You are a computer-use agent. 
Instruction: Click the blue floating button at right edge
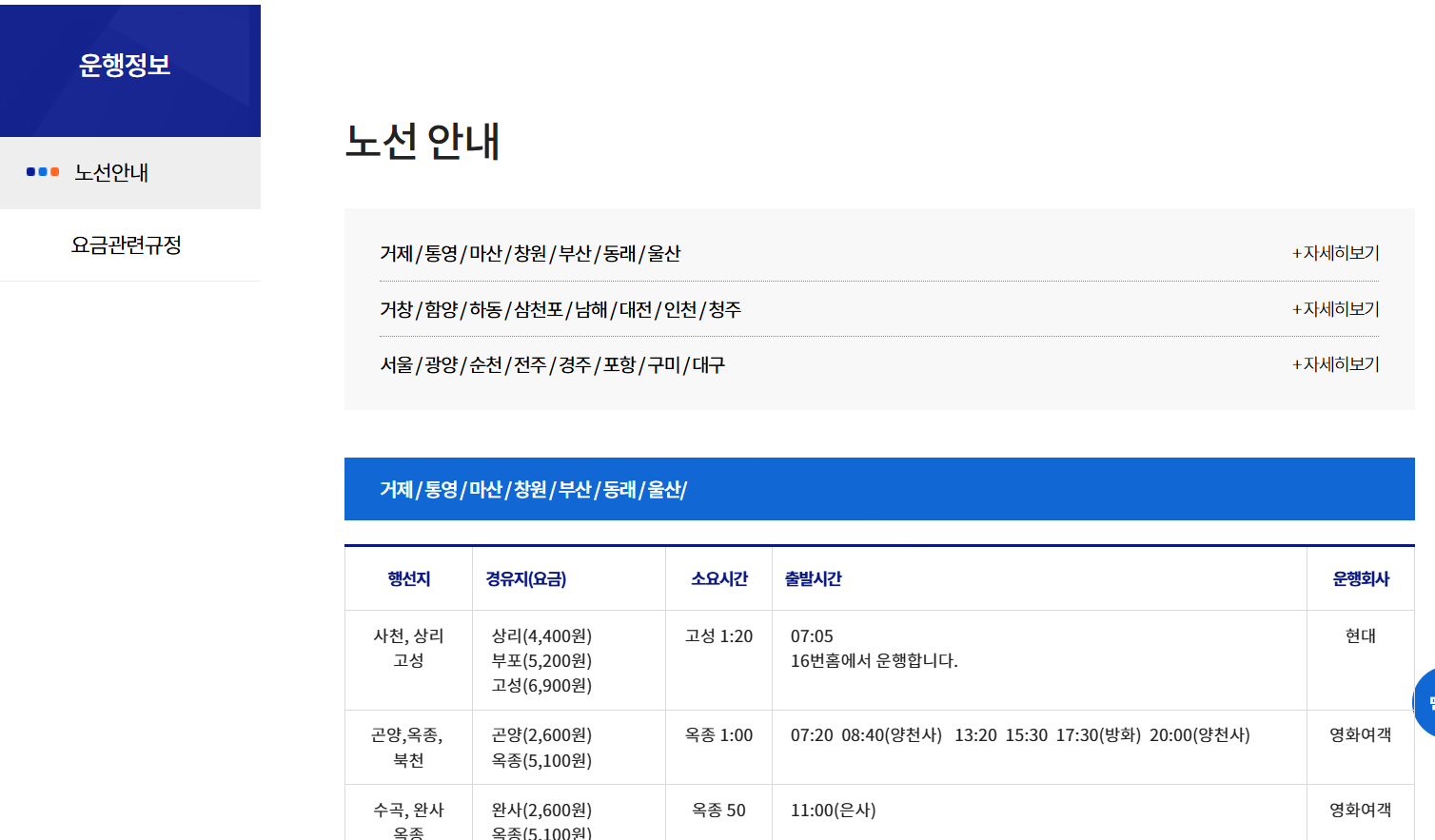(1425, 702)
